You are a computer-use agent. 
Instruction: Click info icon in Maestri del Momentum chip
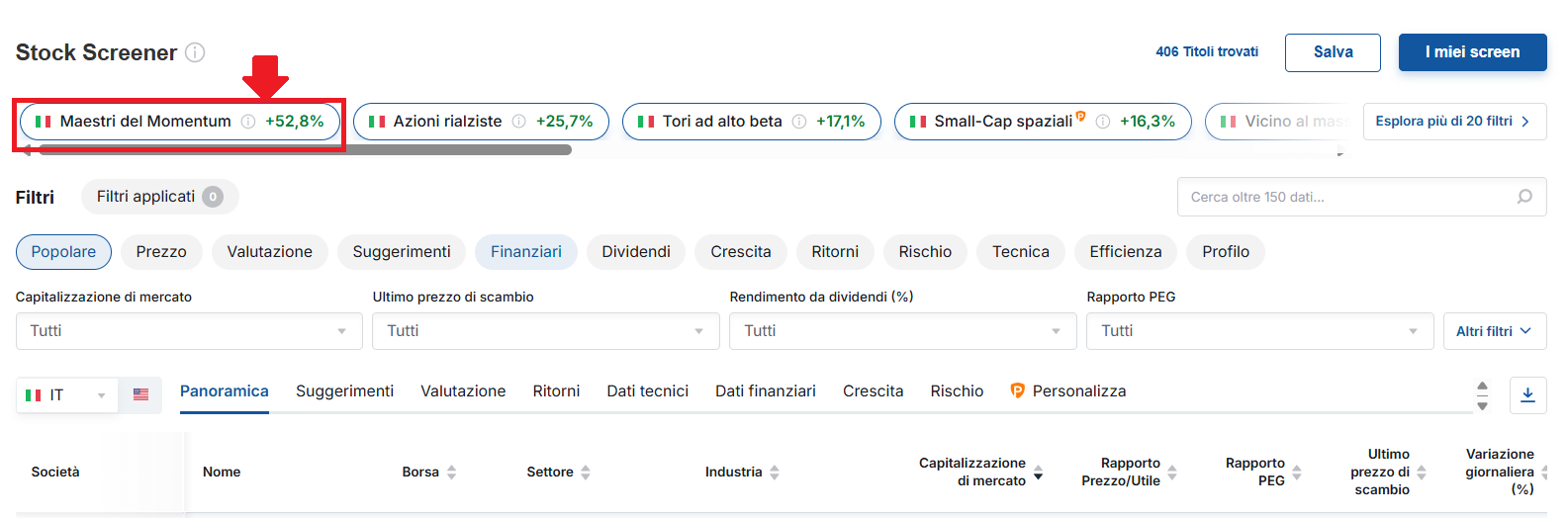pos(248,122)
